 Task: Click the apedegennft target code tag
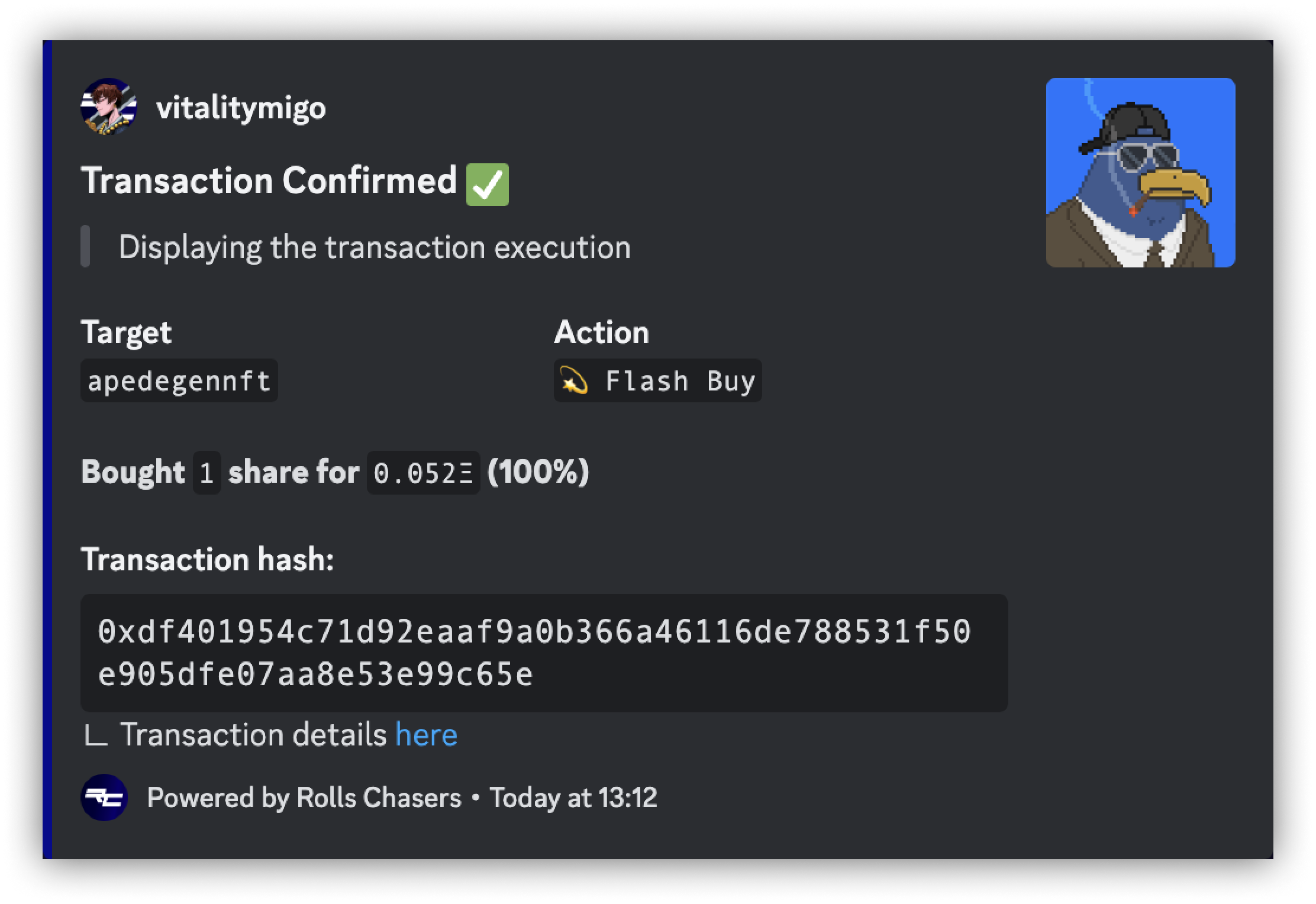pyautogui.click(x=179, y=380)
